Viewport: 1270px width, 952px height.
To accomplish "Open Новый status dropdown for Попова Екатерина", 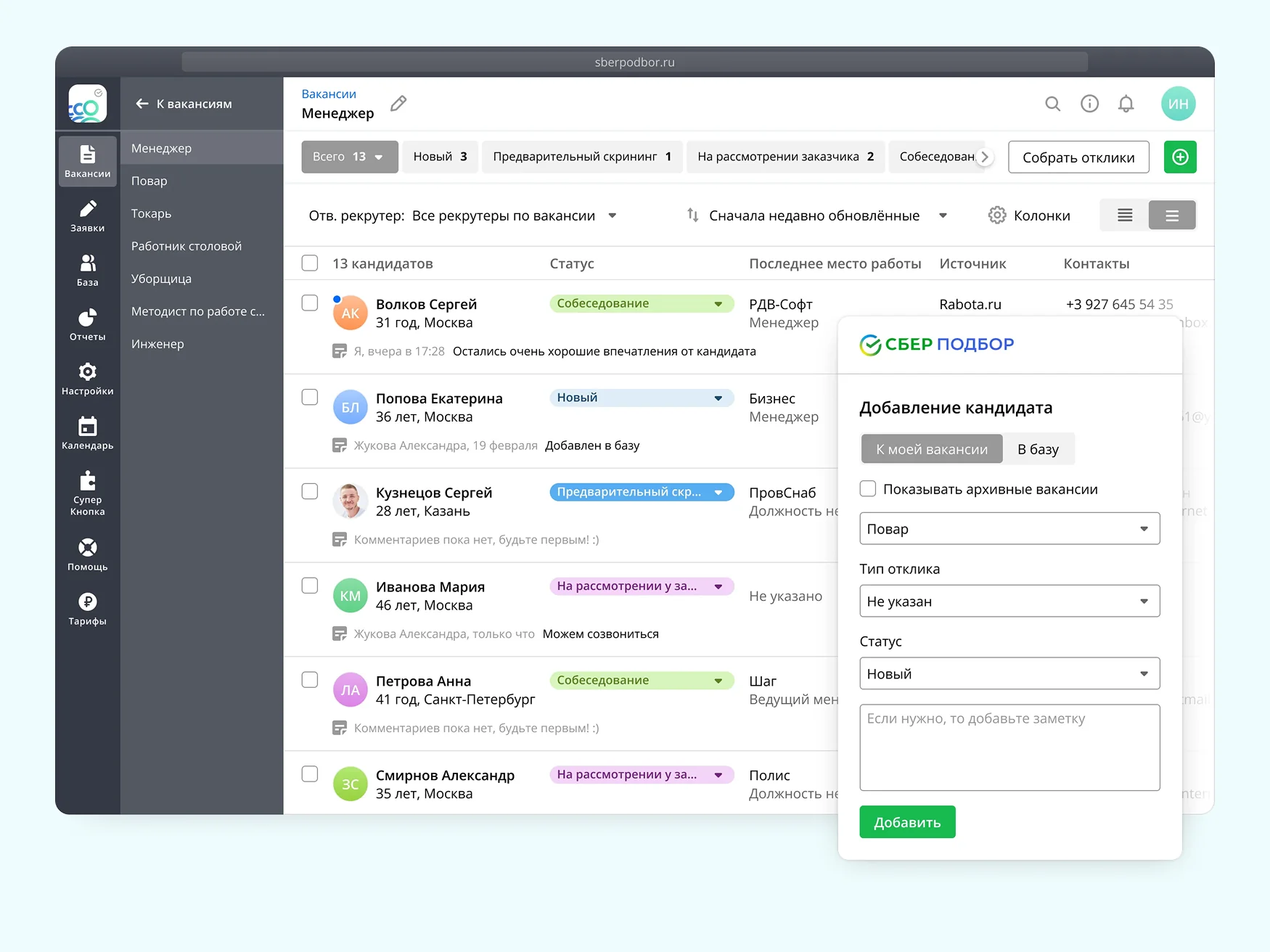I will coord(642,398).
